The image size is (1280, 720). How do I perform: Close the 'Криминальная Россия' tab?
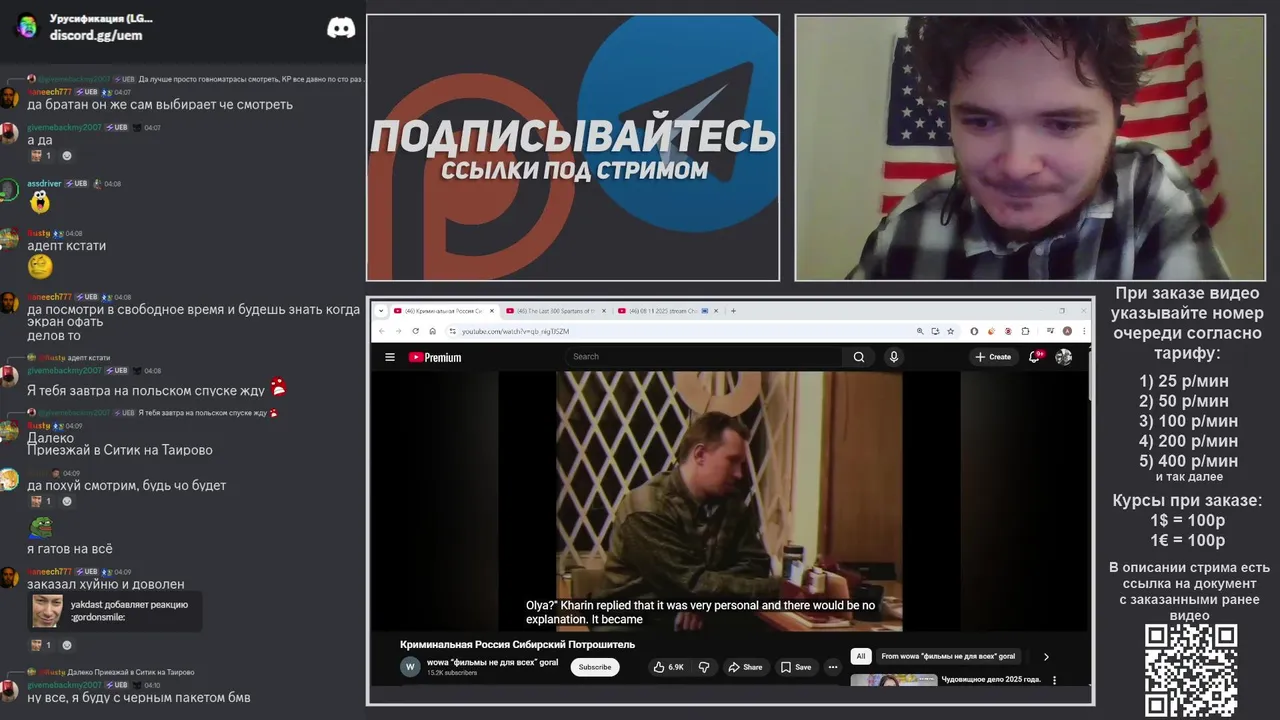492,311
